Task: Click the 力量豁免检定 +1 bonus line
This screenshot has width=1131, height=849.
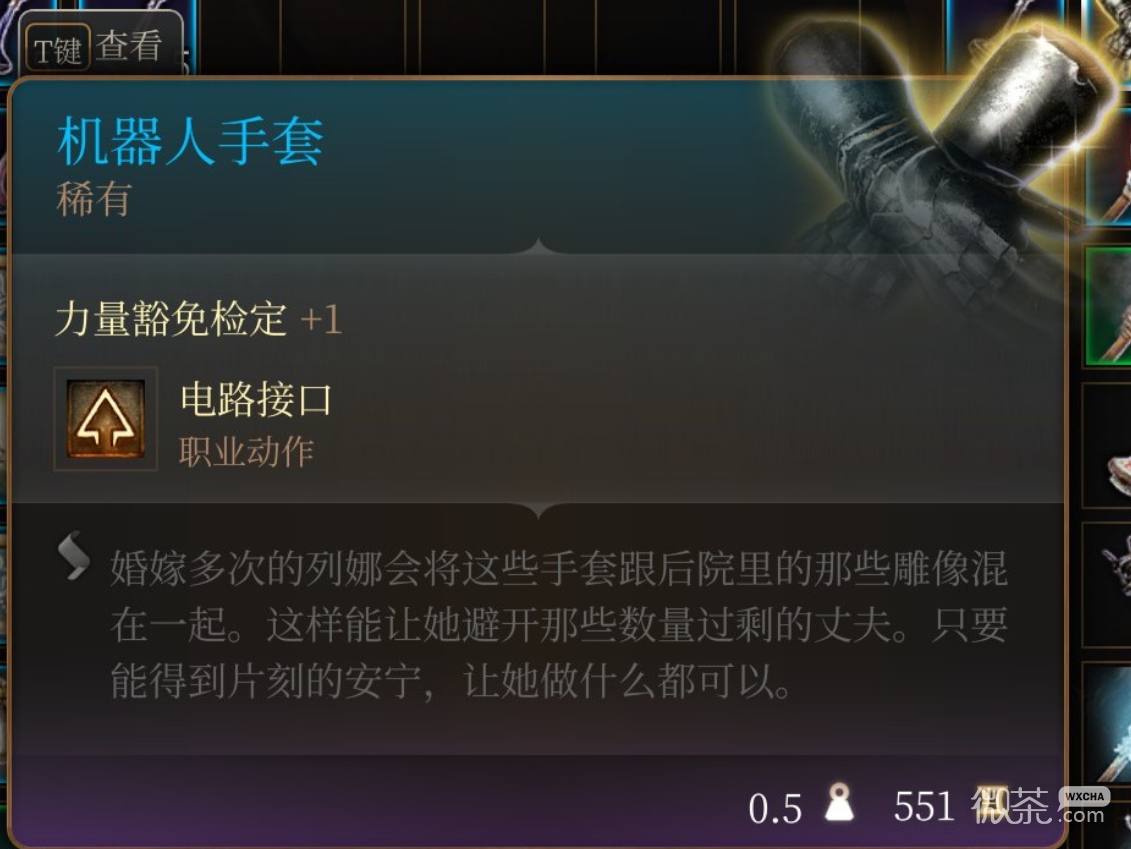Action: tap(198, 319)
